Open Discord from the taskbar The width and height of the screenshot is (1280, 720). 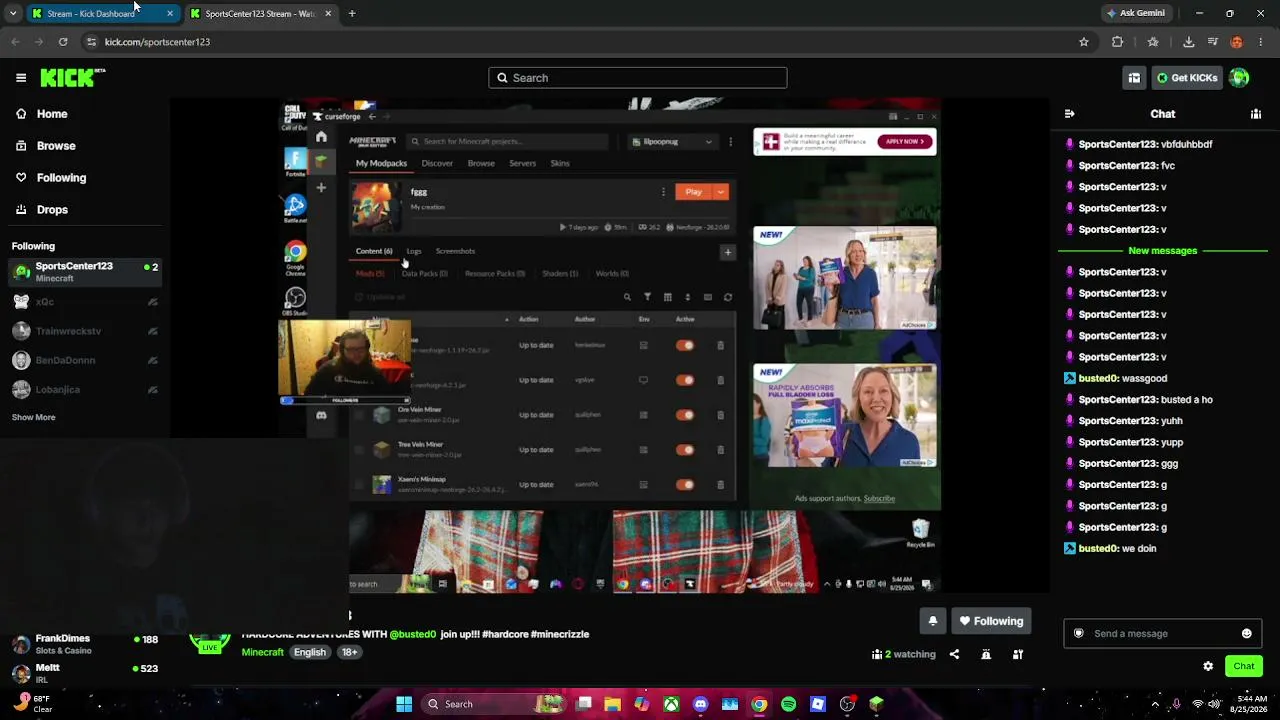point(700,704)
